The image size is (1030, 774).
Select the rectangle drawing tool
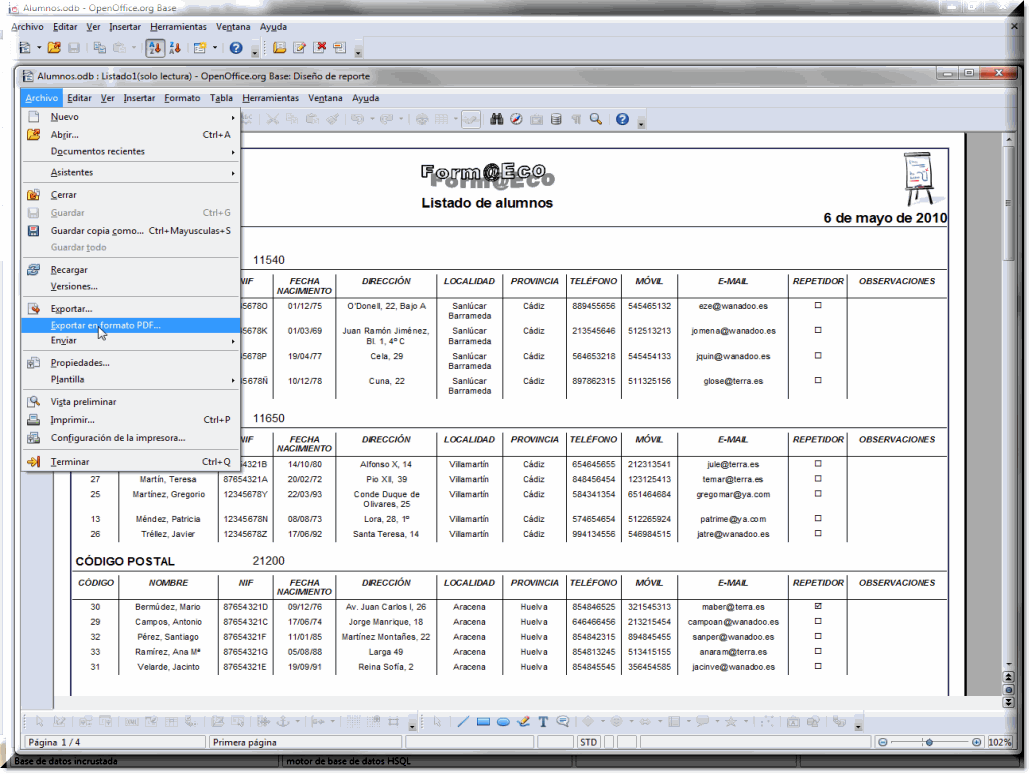pyautogui.click(x=484, y=721)
